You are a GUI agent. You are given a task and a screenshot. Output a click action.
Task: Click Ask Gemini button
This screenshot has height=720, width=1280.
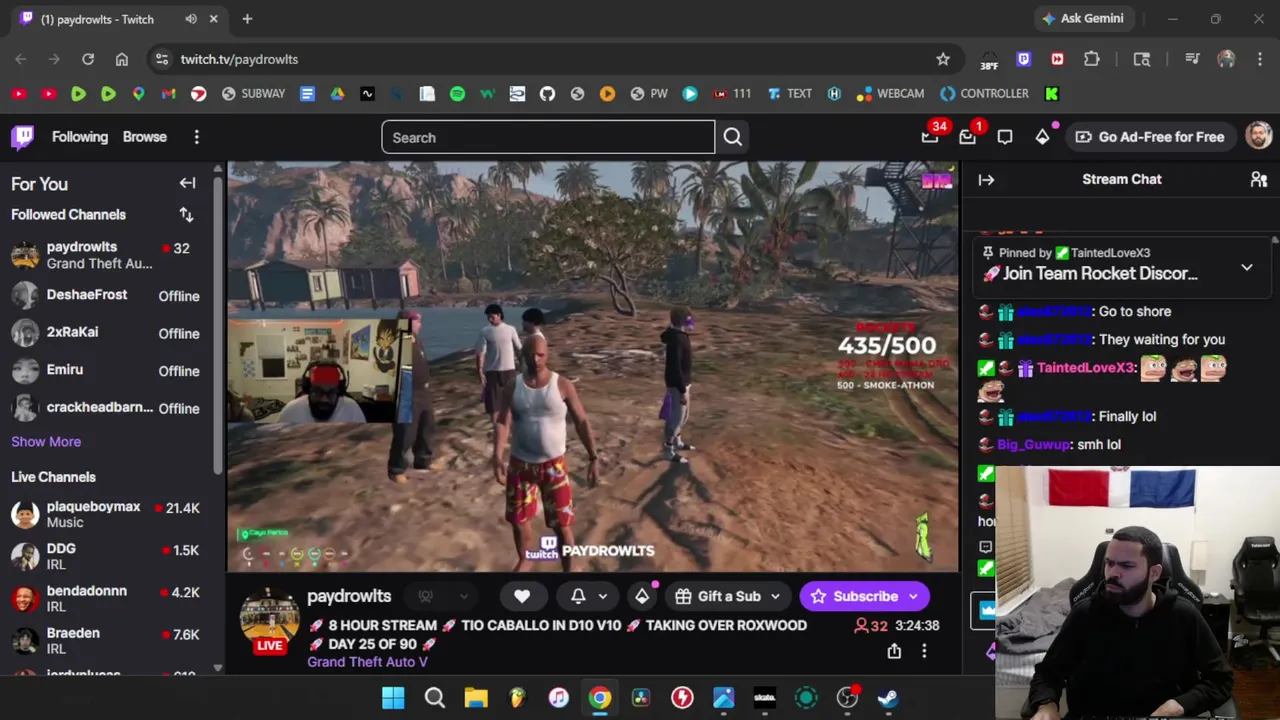pos(1083,19)
